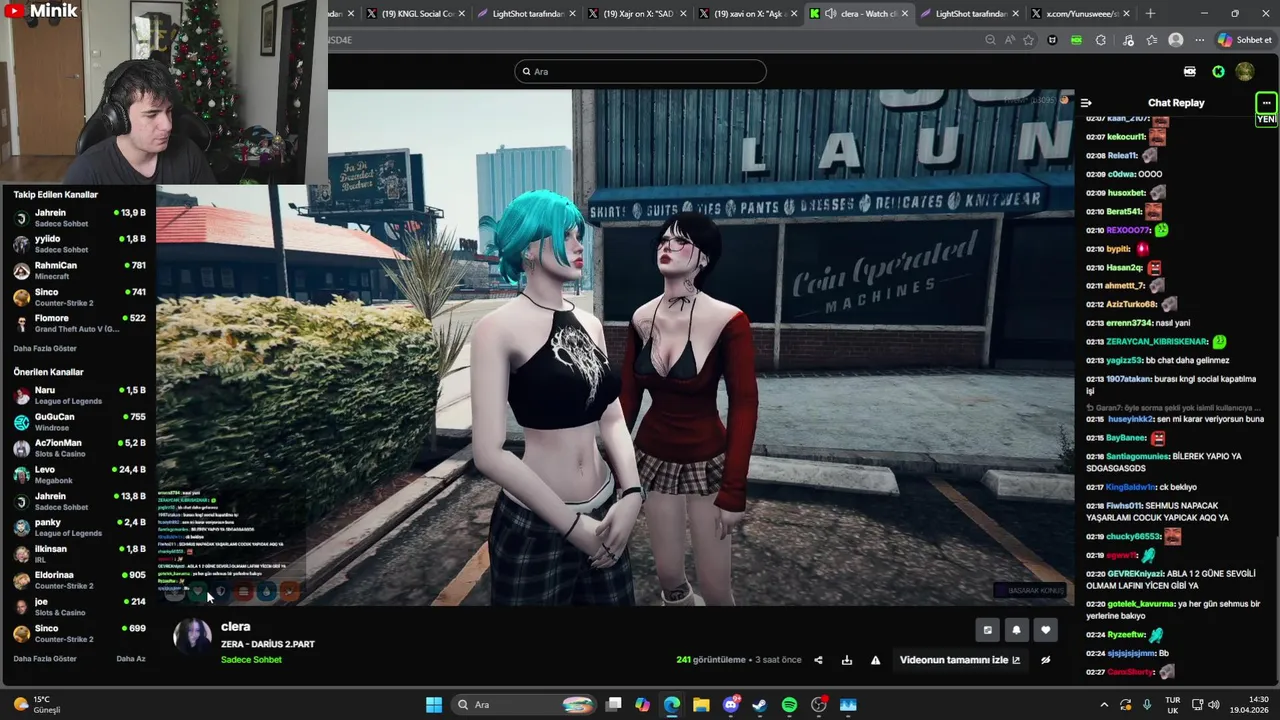Open Levo's Megabonk channel
Image resolution: width=1280 pixels, height=720 pixels.
[x=80, y=475]
